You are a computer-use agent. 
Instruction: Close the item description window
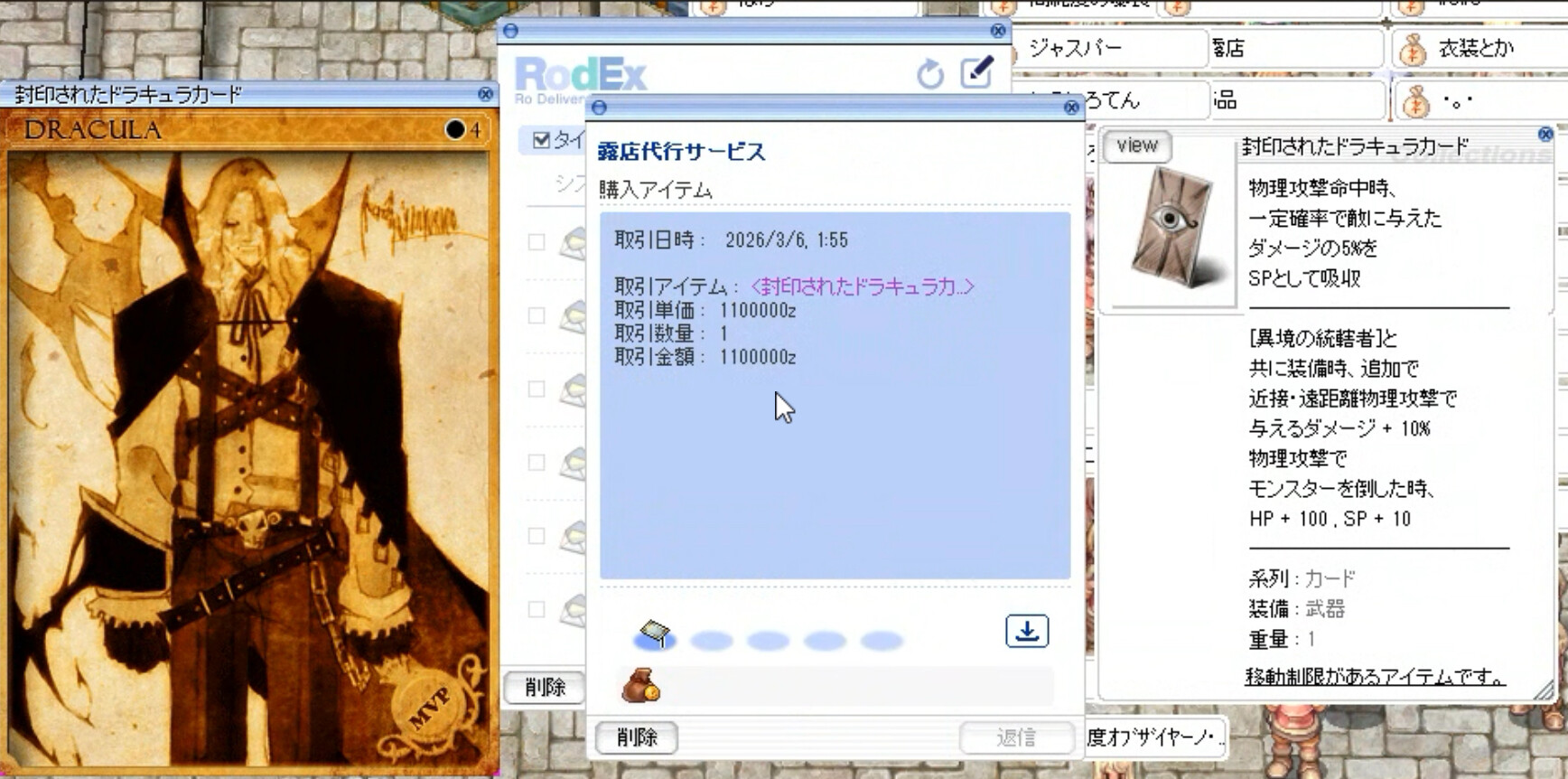coord(1545,135)
